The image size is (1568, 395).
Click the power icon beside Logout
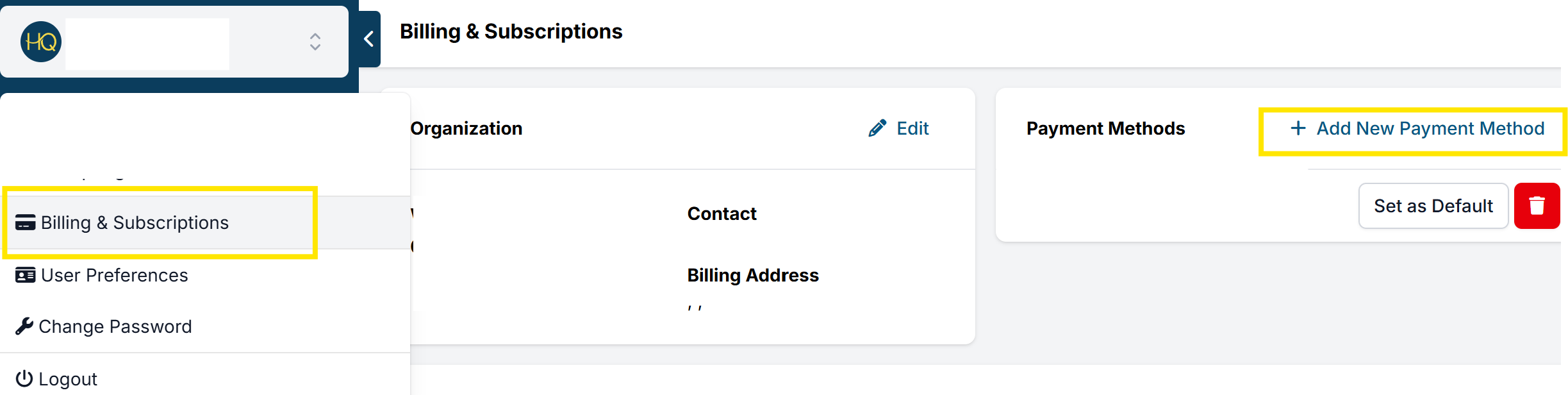point(24,379)
